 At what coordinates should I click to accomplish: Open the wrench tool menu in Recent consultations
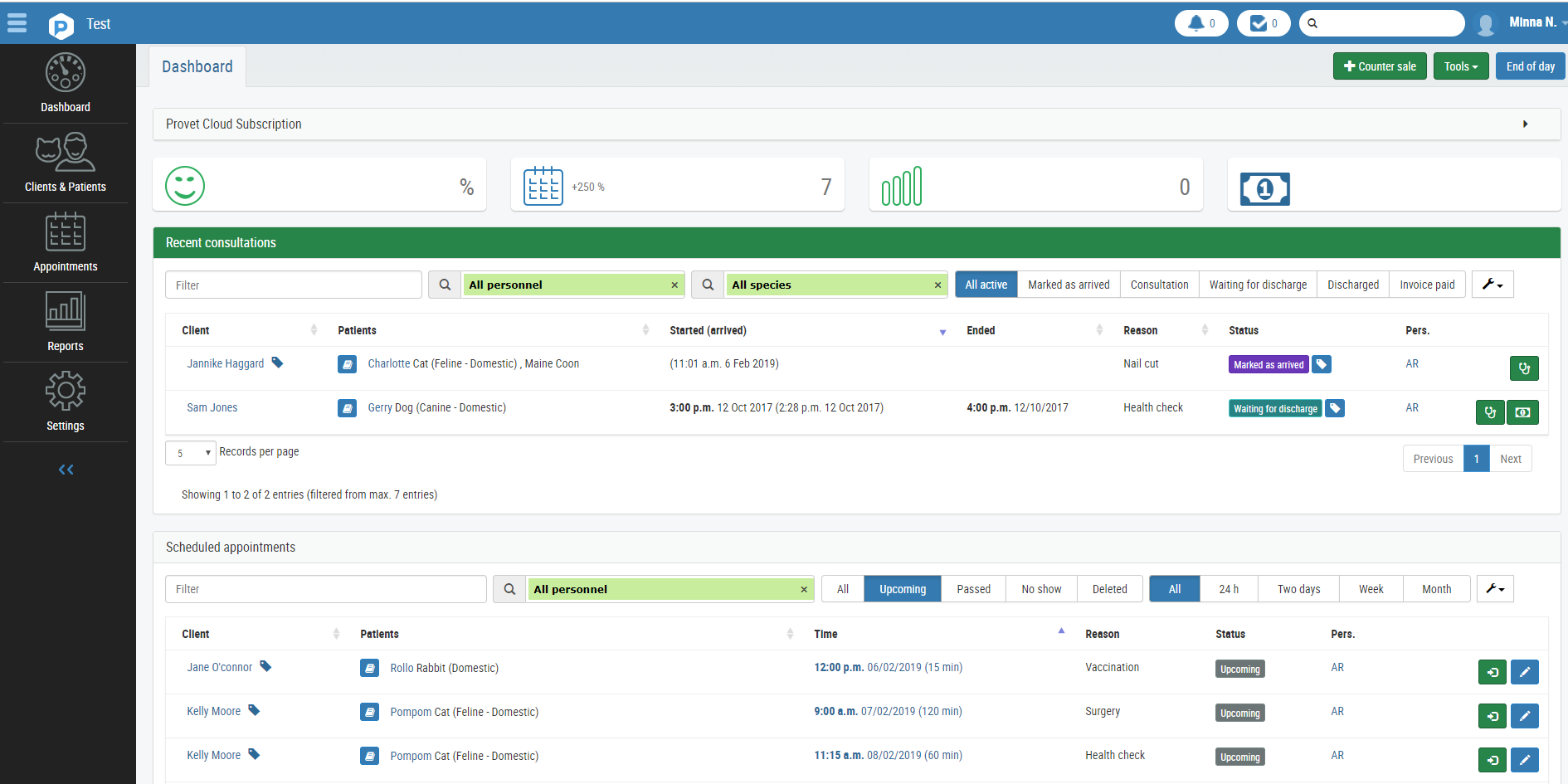point(1492,284)
